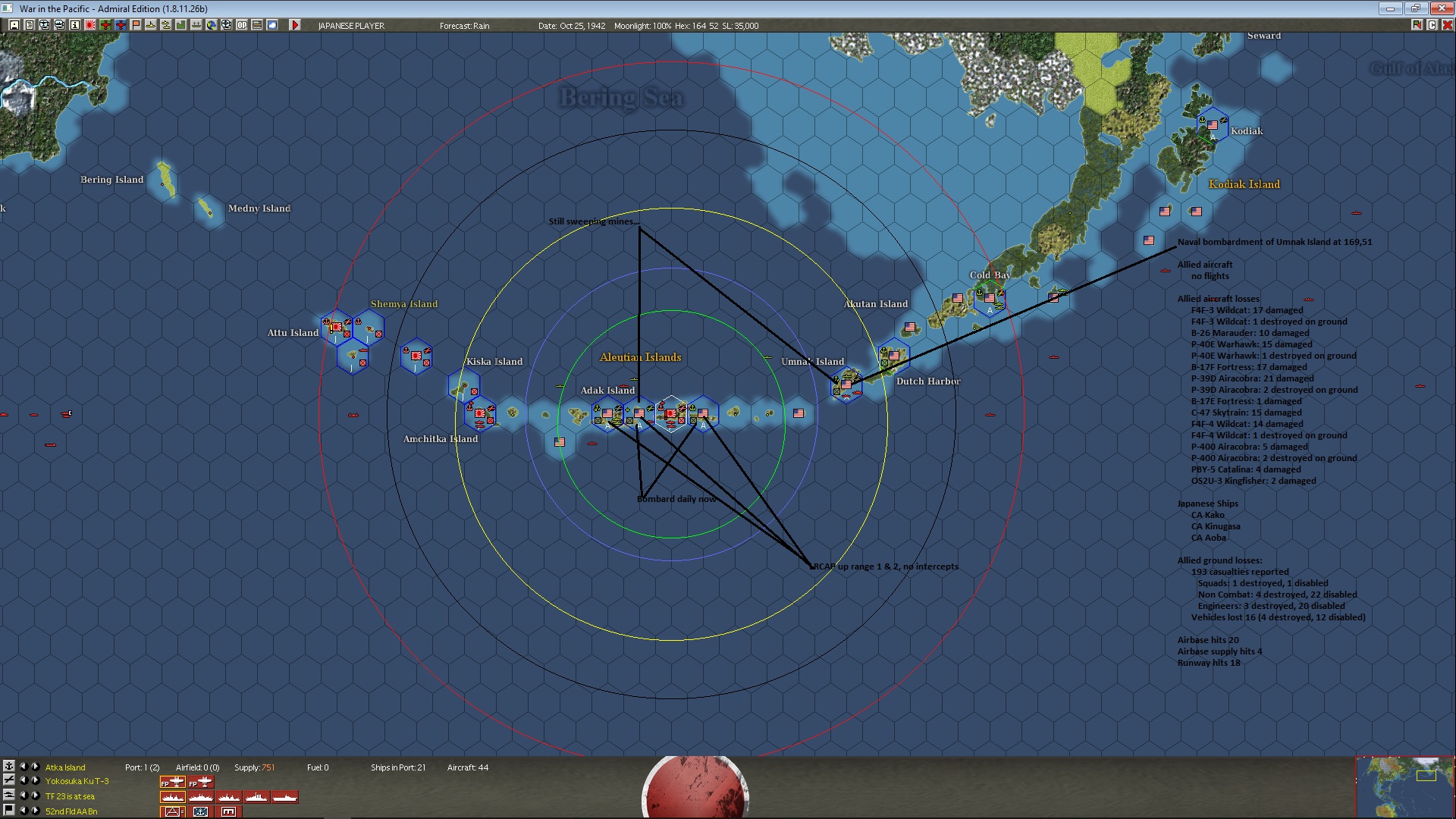Click the 'Still sweeping mines...' map note

click(x=595, y=221)
